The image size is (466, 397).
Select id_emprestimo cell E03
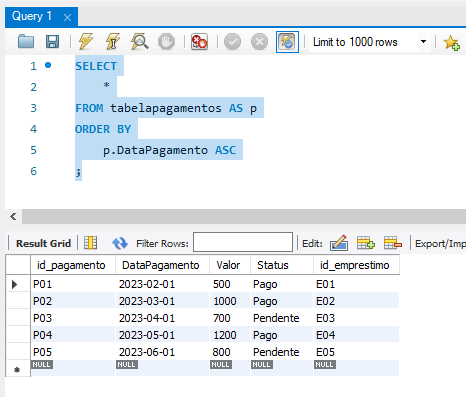pyautogui.click(x=356, y=318)
